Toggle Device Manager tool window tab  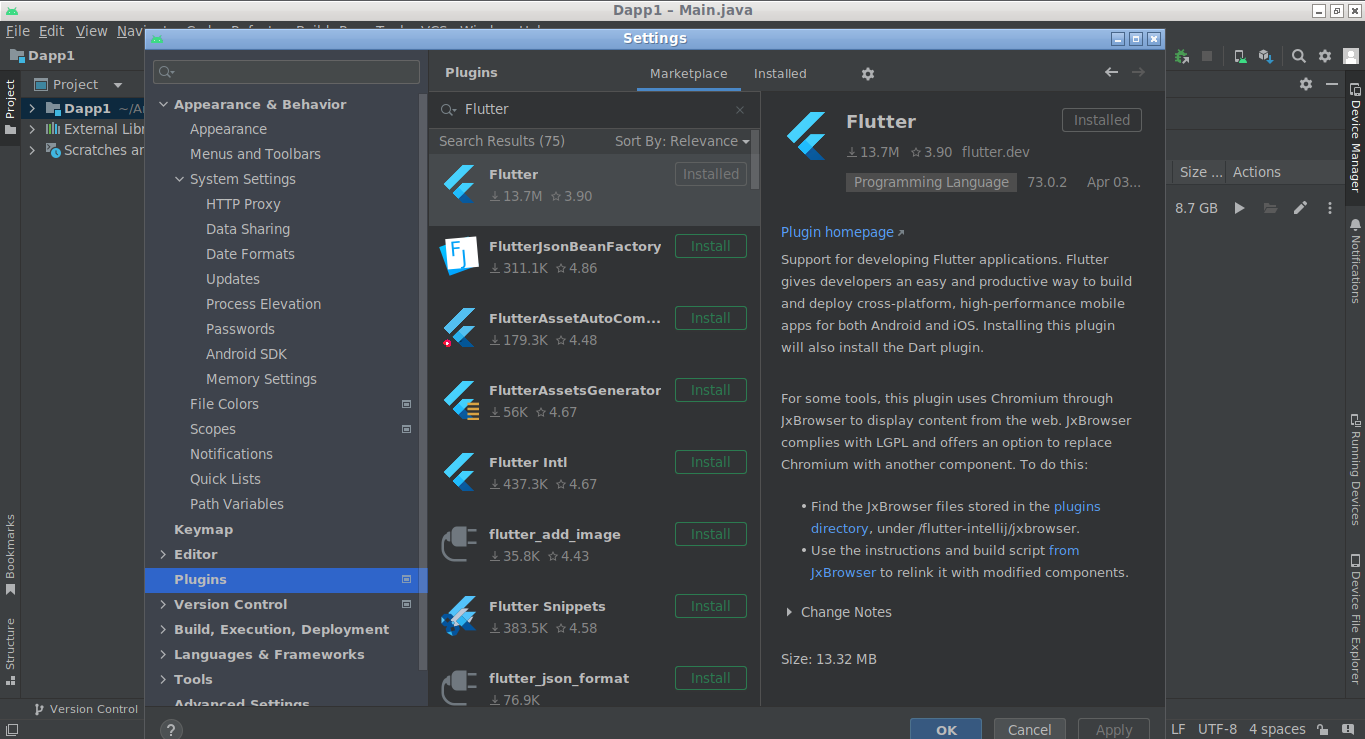[1355, 138]
